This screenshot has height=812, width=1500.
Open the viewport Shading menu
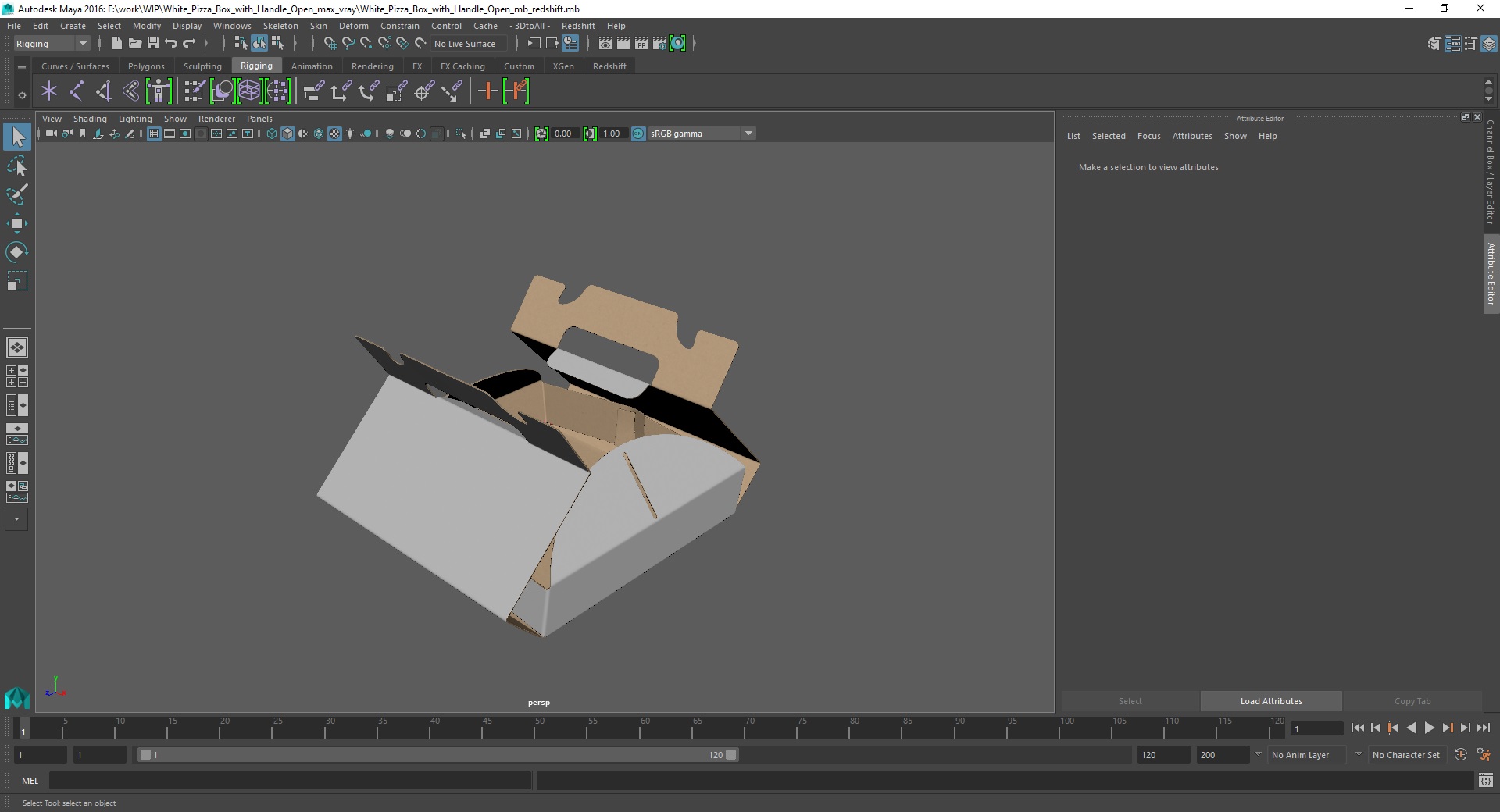tap(90, 119)
